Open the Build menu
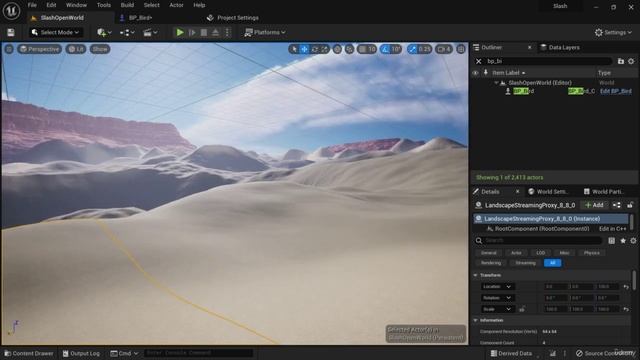This screenshot has width=640, height=360. coord(127,5)
